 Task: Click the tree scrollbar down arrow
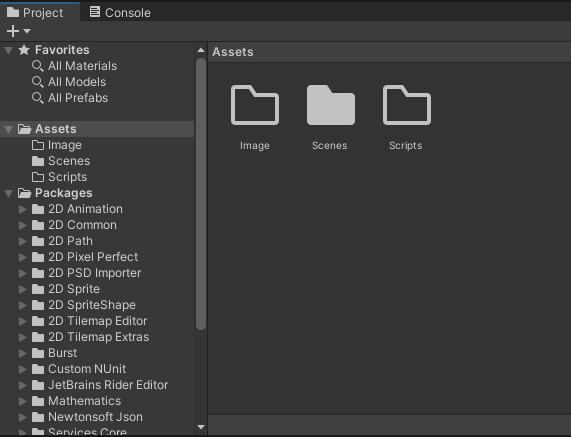201,427
